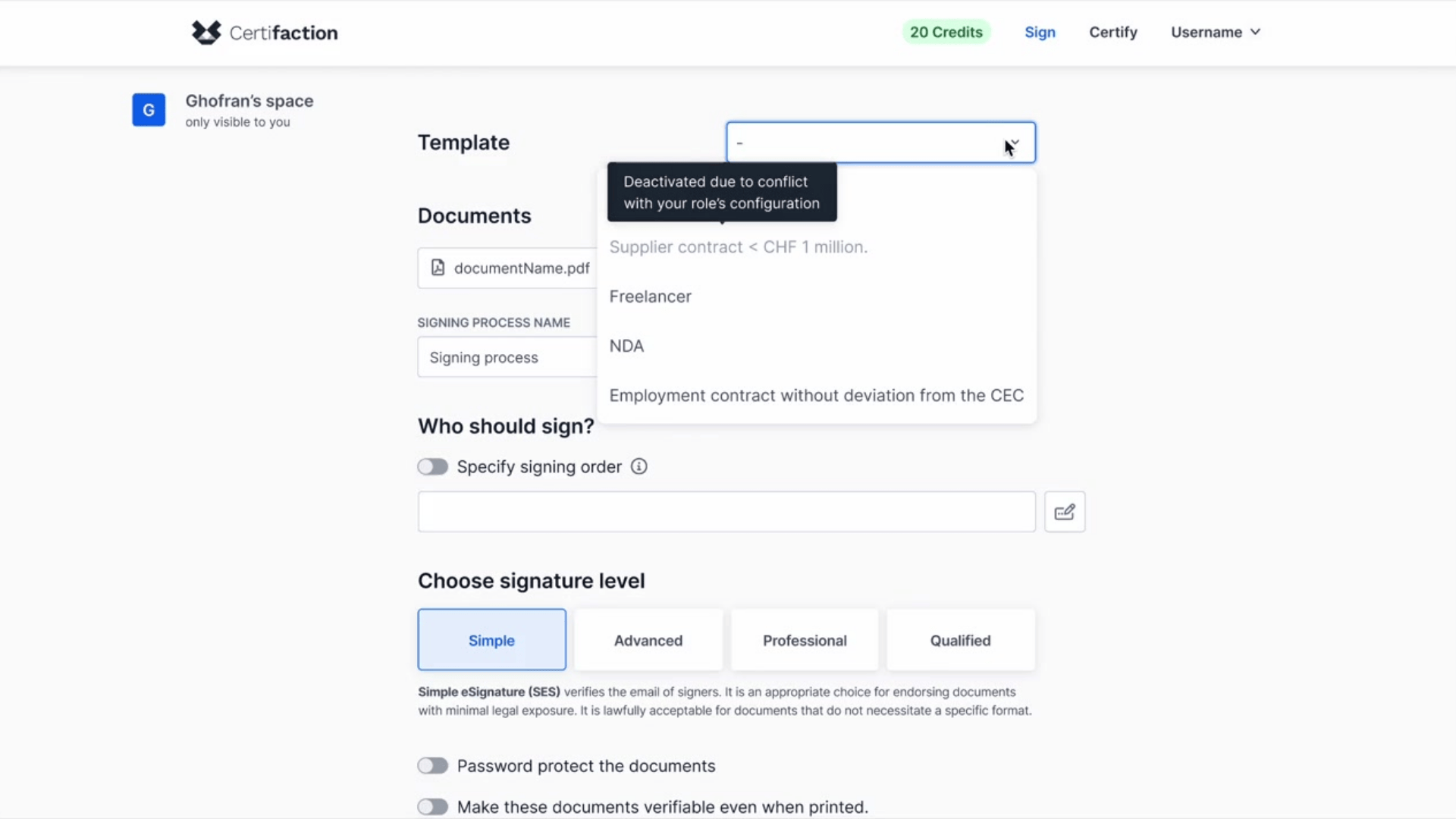The image size is (1456, 819).
Task: Choose the Qualified signature level
Action: [x=959, y=639]
